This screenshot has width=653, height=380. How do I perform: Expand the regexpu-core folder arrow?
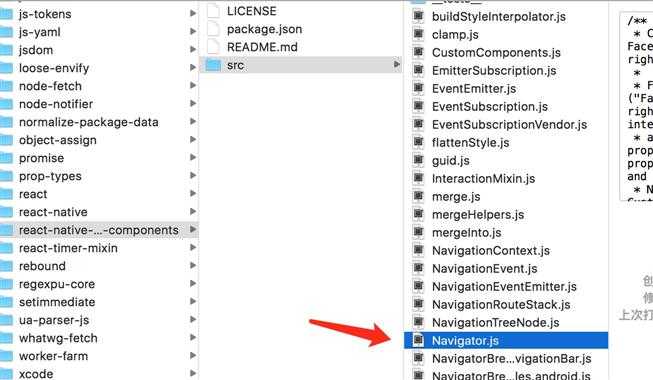click(193, 283)
